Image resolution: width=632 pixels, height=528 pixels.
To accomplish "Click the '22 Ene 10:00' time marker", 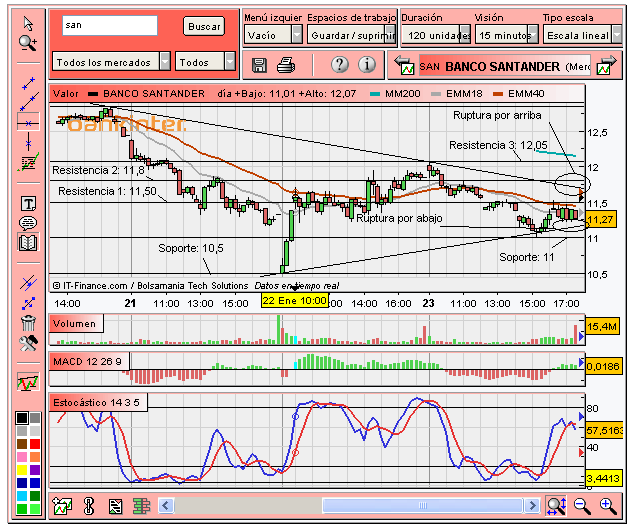I will tap(295, 301).
